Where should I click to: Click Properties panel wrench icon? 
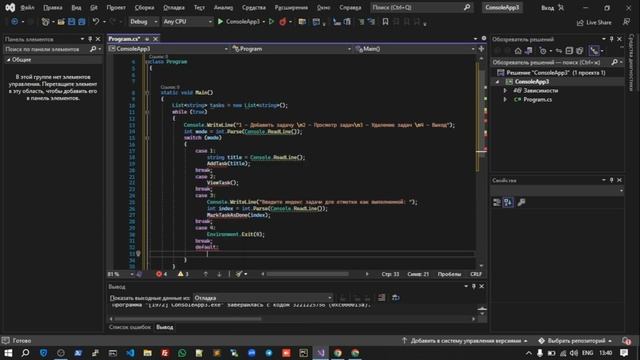point(521,202)
